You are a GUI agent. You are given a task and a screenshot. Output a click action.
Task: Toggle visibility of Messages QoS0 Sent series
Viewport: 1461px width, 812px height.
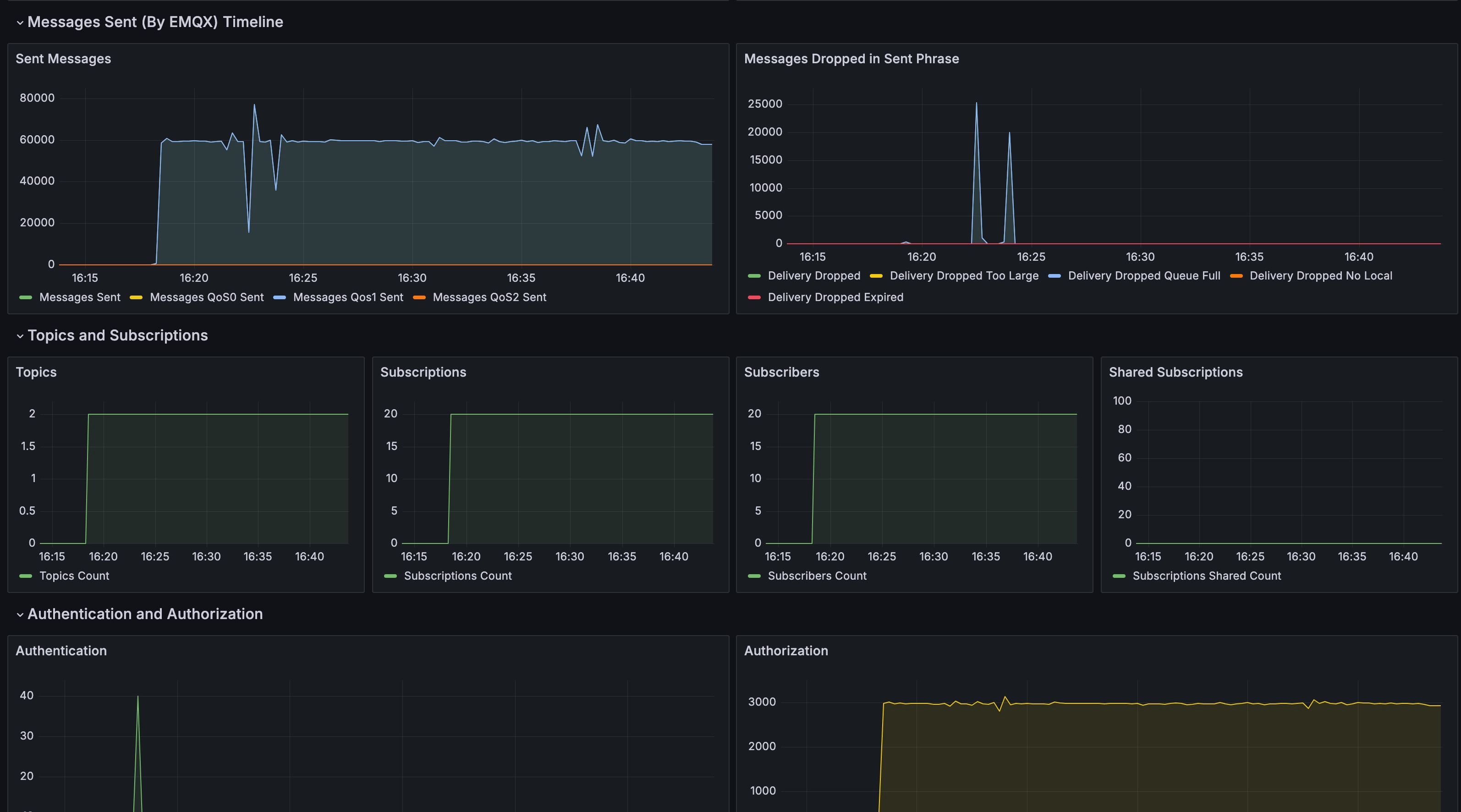click(x=206, y=297)
